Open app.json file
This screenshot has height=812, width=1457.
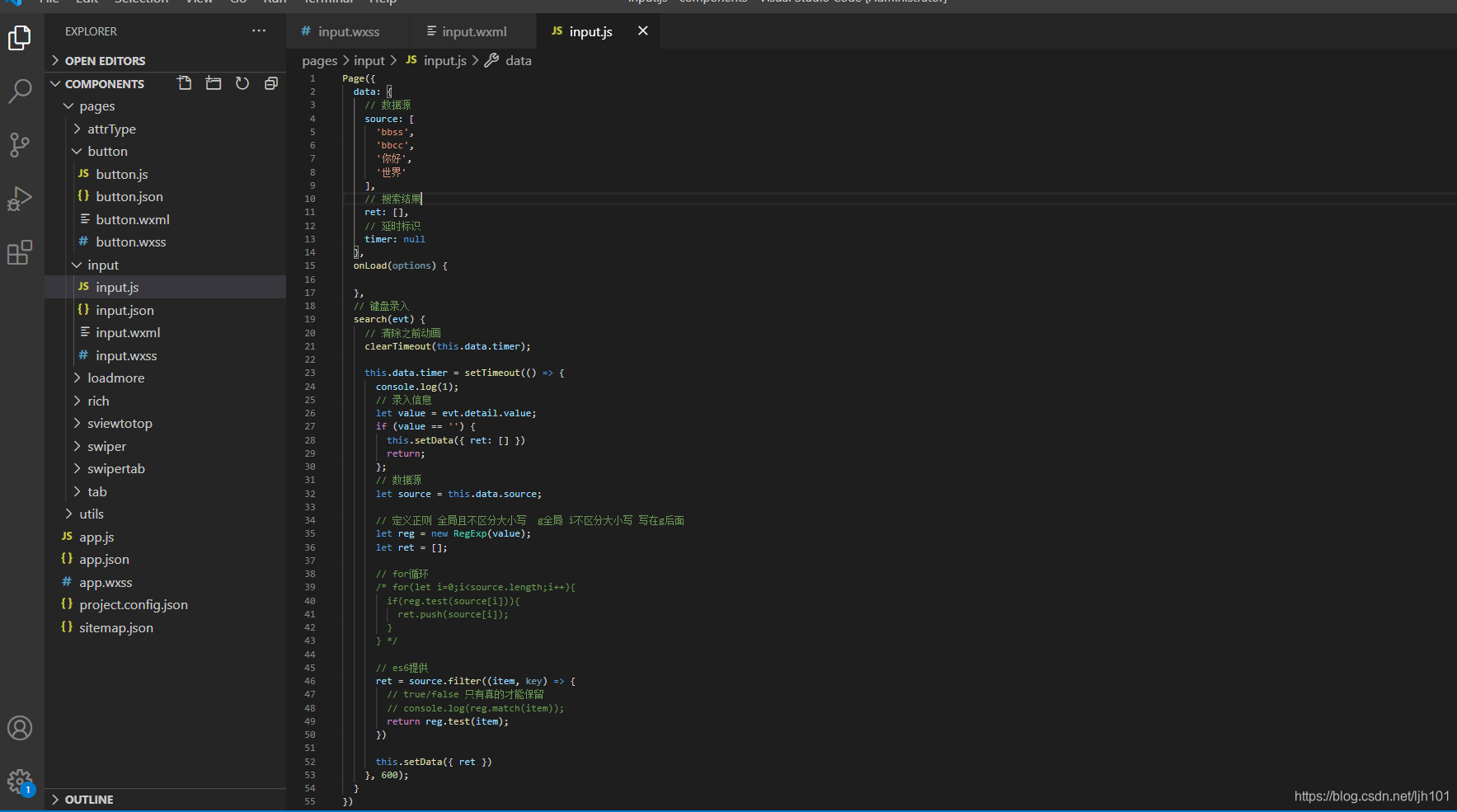(x=165, y=559)
